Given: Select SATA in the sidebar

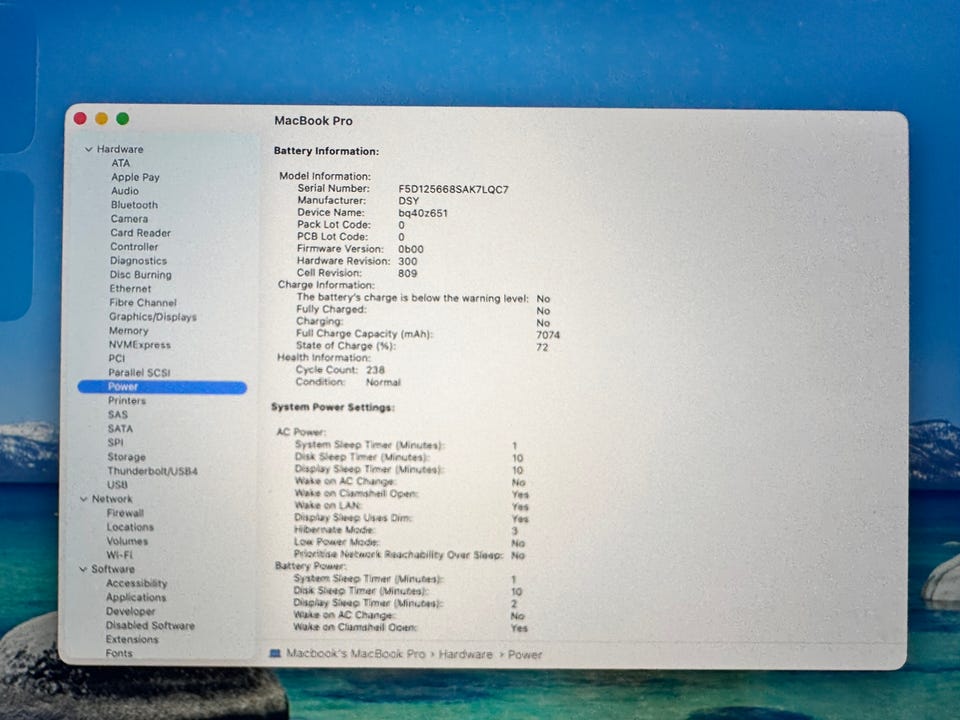Looking at the screenshot, I should point(120,429).
